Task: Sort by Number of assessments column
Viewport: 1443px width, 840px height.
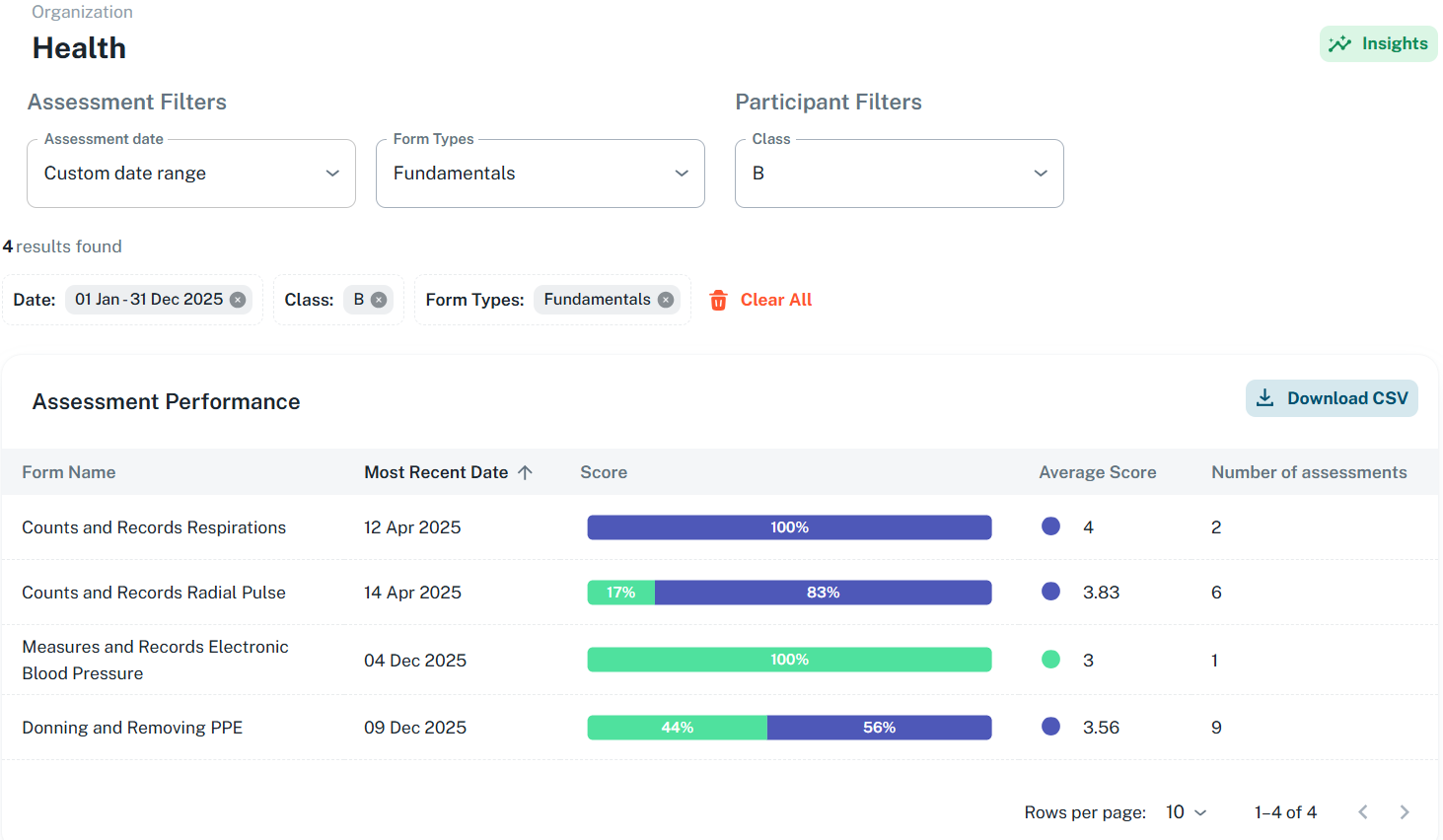Action: click(x=1308, y=472)
